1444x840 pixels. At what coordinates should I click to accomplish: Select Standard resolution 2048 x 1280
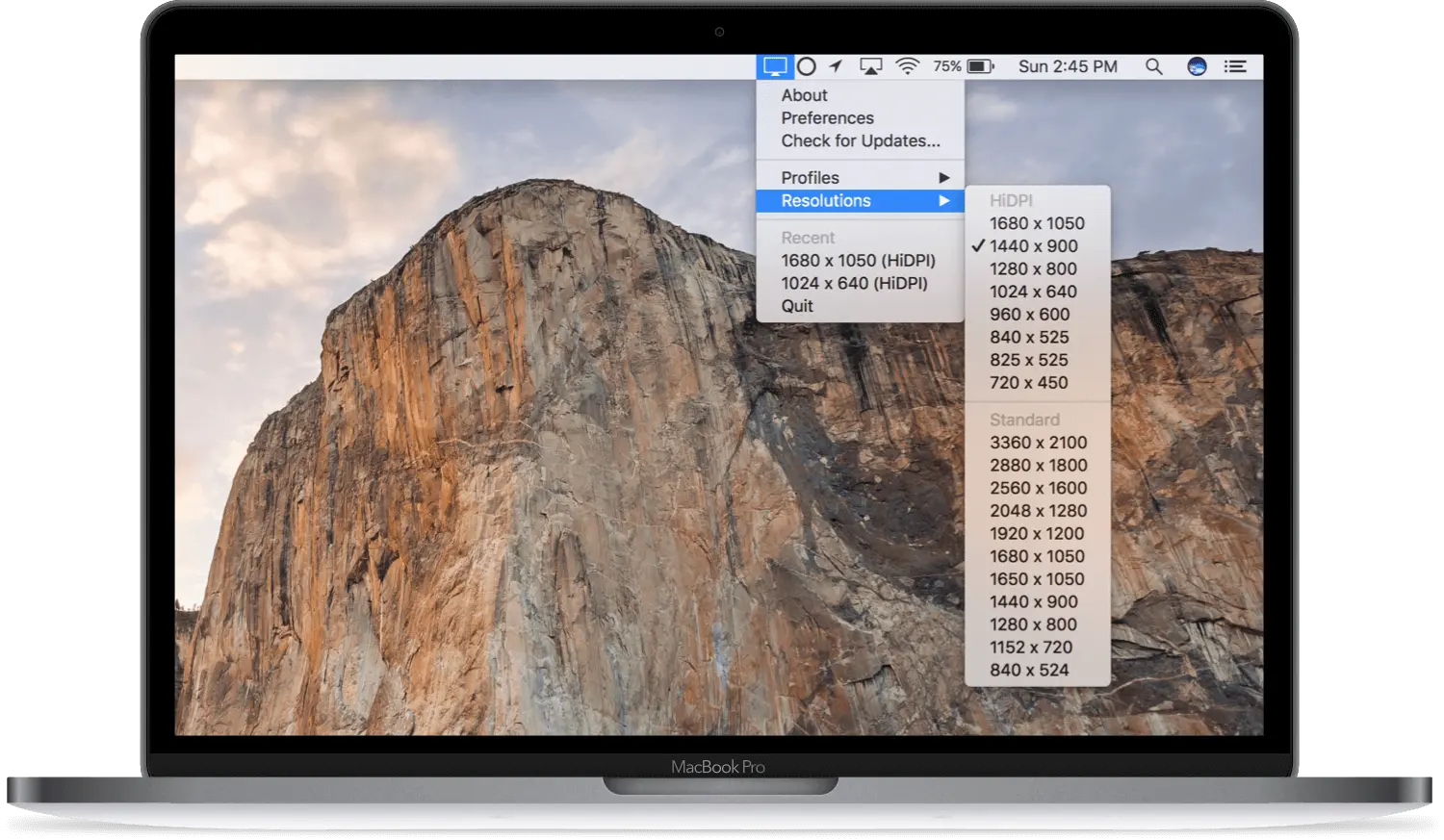1038,511
